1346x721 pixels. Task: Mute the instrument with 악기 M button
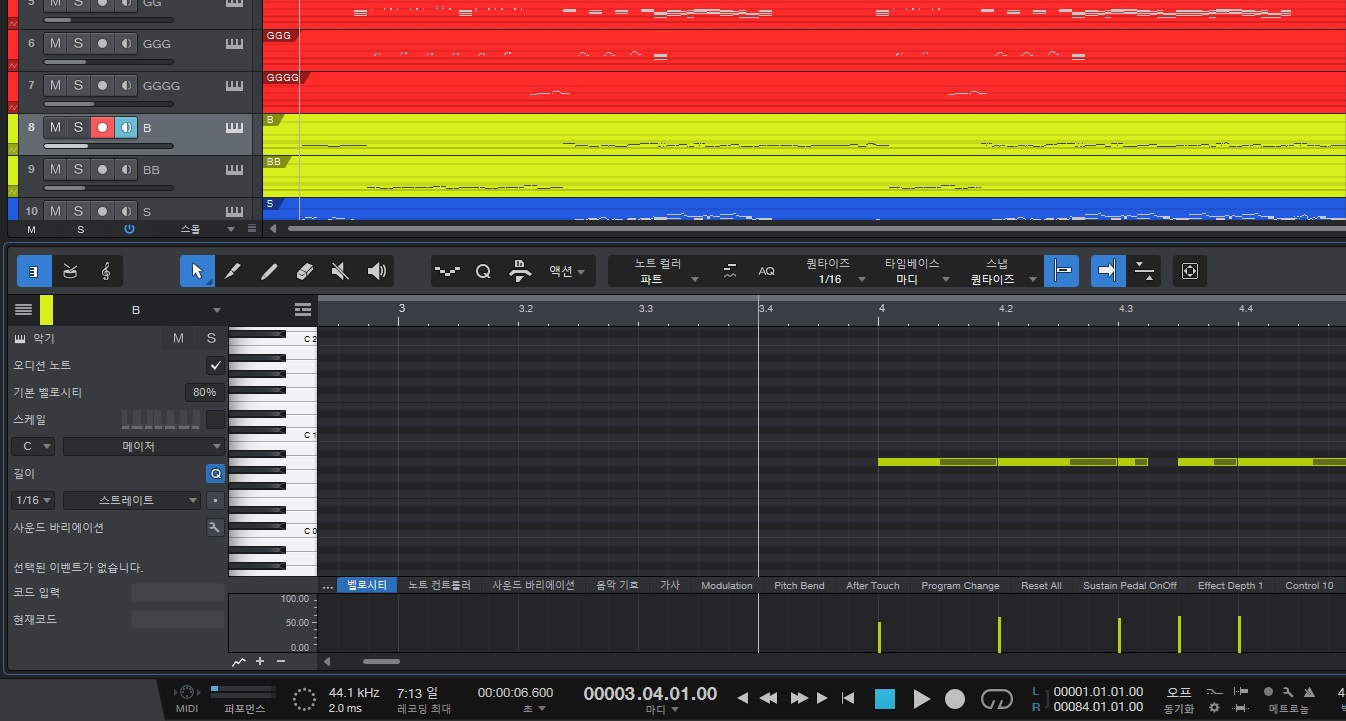coord(178,338)
